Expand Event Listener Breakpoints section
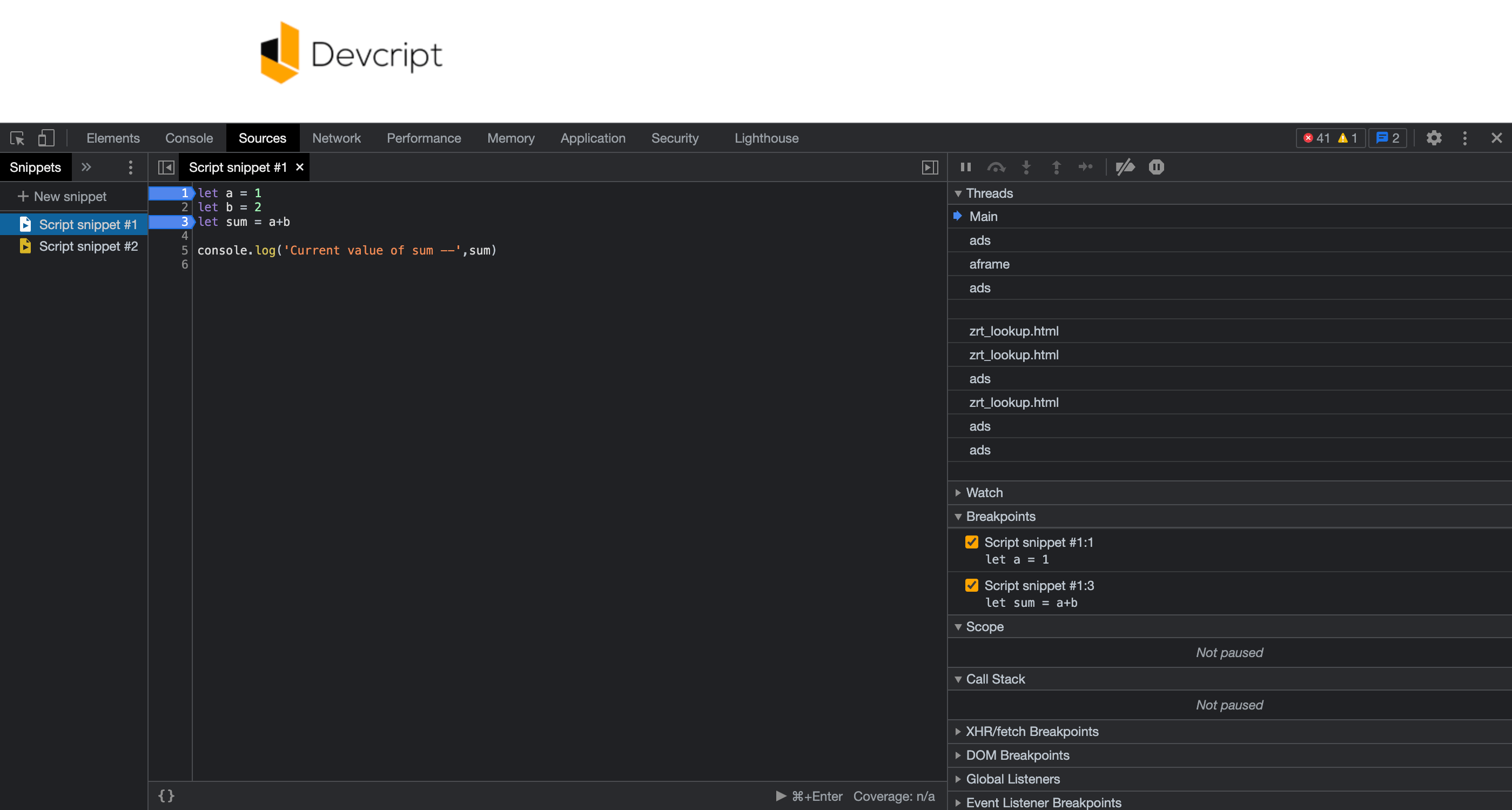This screenshot has height=810, width=1512. [x=958, y=803]
